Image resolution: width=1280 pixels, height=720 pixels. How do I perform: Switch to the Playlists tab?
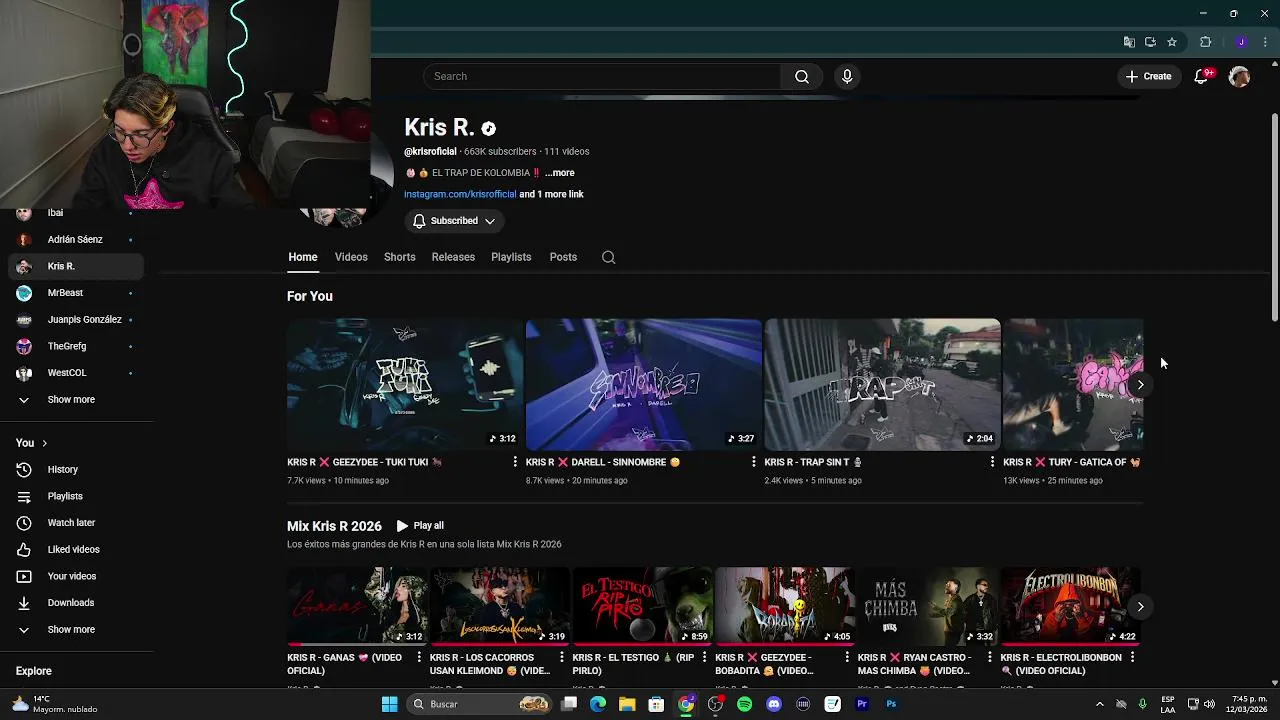coord(511,257)
